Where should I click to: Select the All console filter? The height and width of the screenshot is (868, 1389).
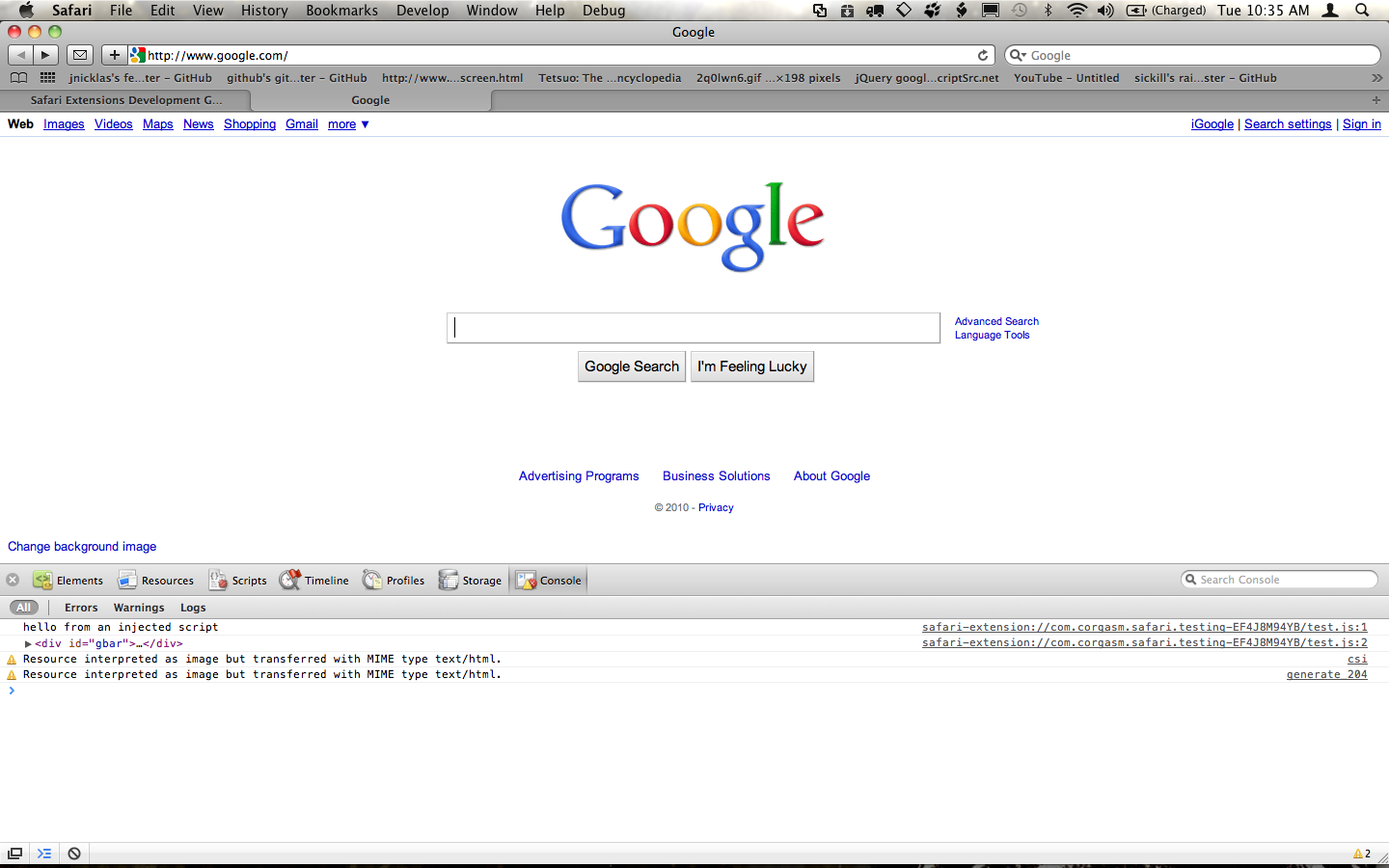coord(24,608)
